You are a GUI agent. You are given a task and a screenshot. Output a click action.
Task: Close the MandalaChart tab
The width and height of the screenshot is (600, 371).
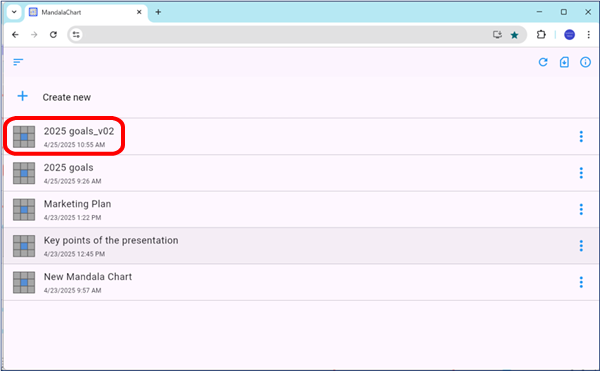pos(139,12)
